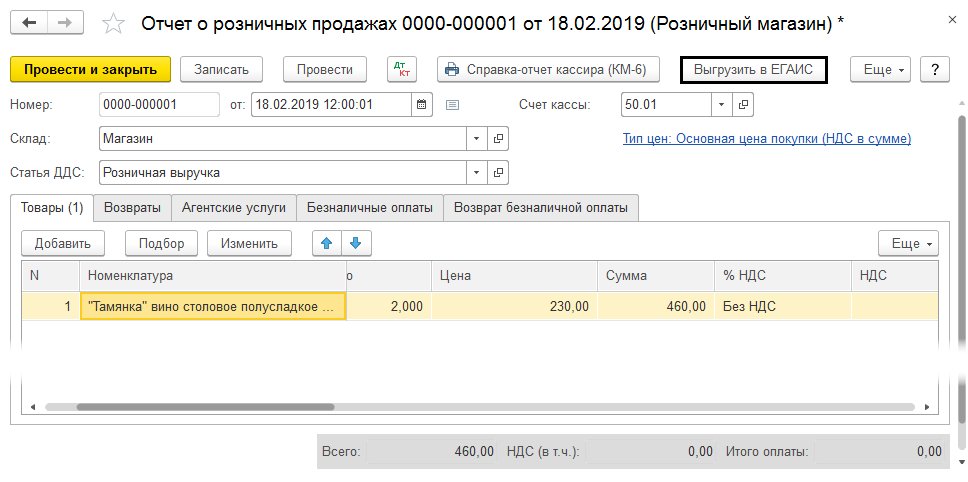Move the selected row up
The width and height of the screenshot is (968, 482).
click(x=326, y=243)
